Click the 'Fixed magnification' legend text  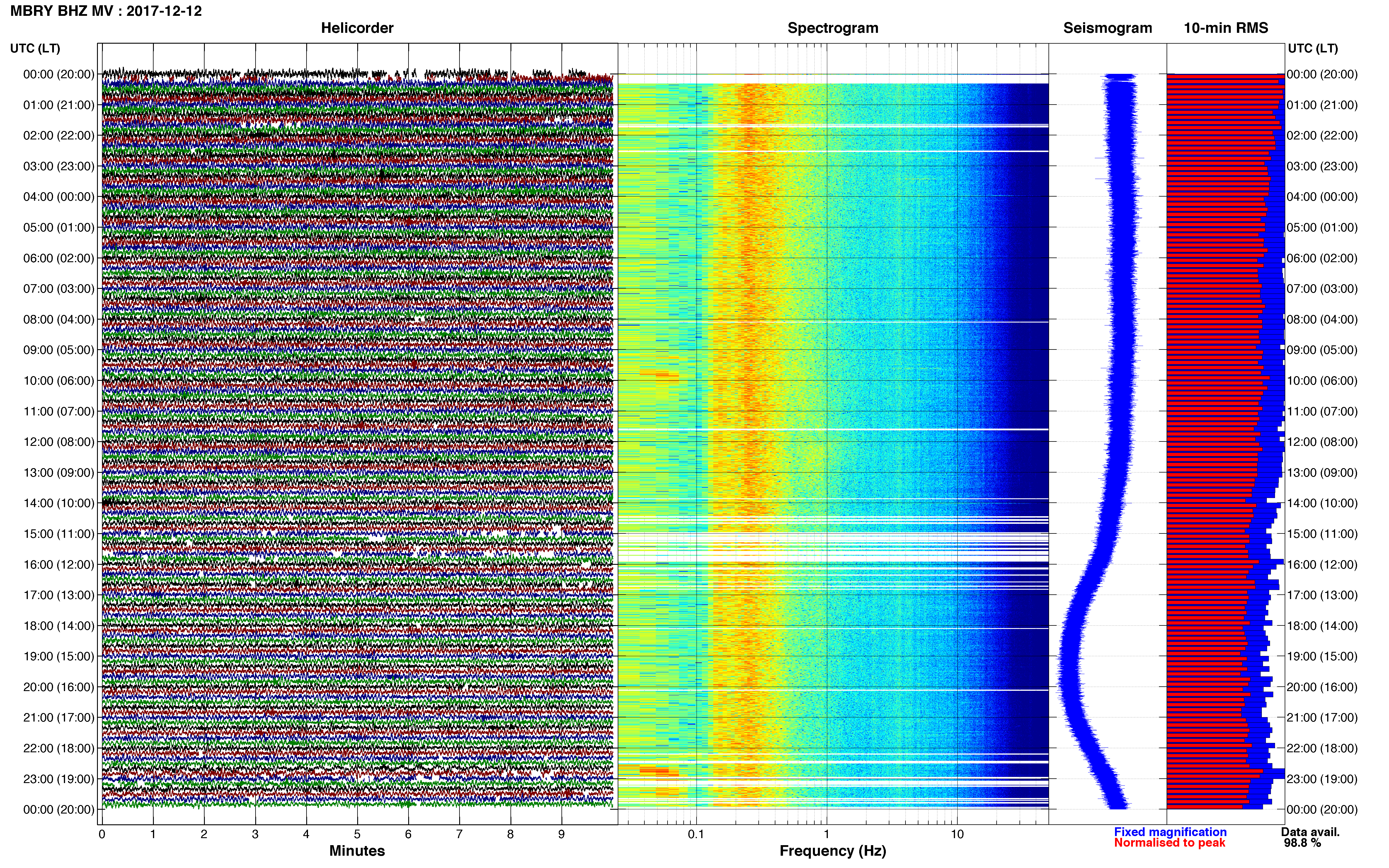point(1170,832)
